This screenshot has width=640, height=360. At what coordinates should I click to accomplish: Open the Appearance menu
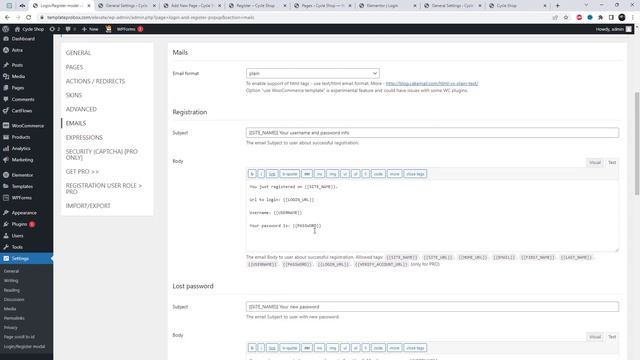click(x=24, y=213)
